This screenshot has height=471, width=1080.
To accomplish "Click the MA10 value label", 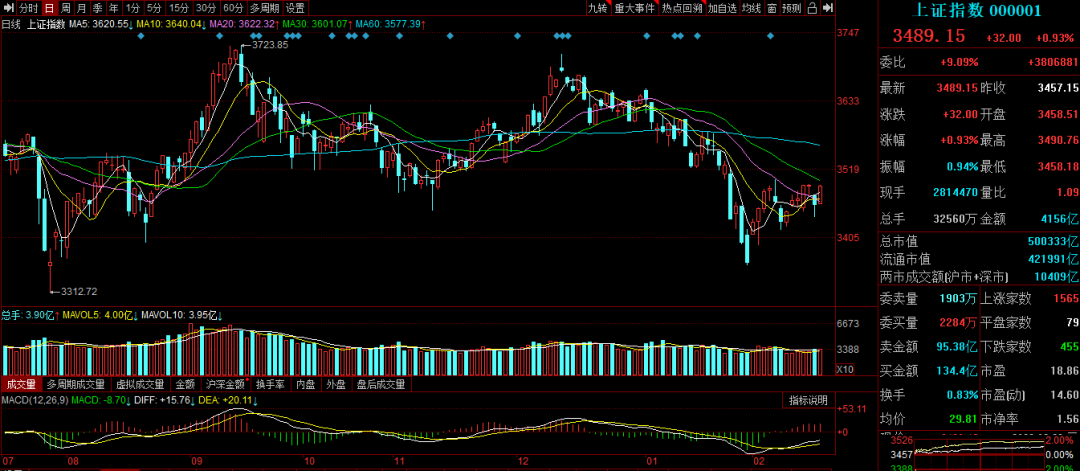I will (x=172, y=24).
